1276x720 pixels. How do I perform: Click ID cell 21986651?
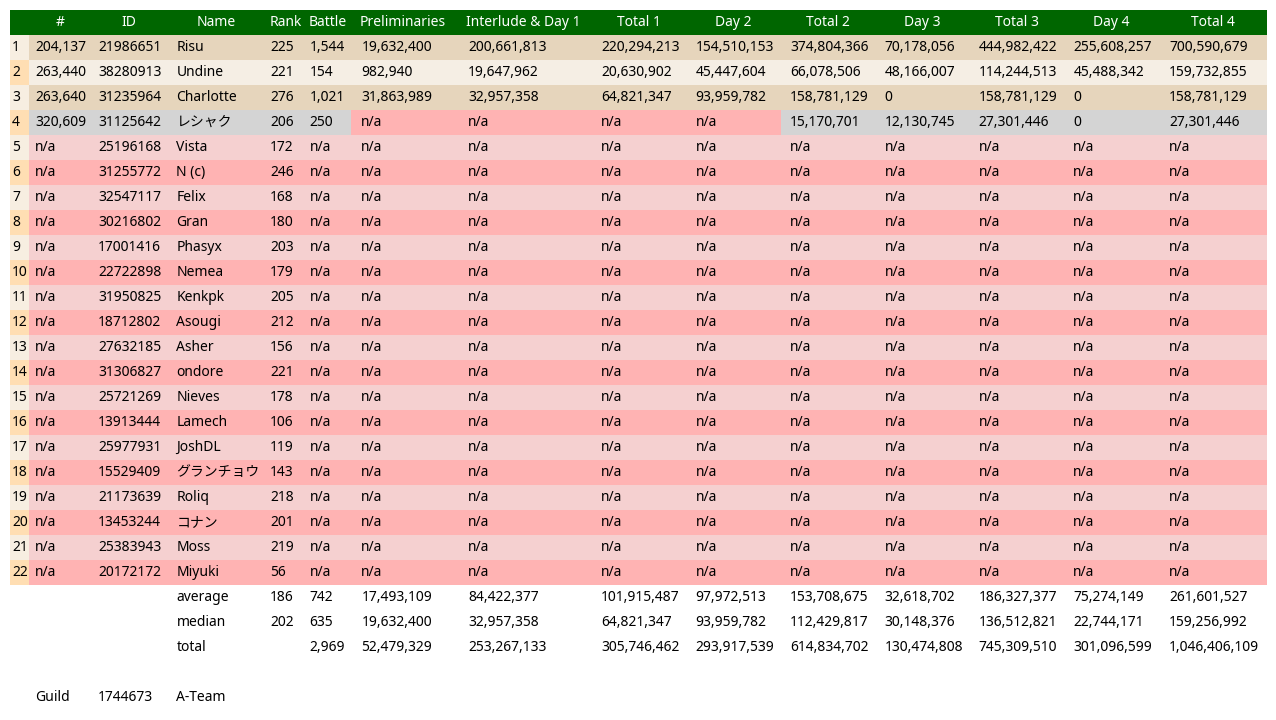click(x=129, y=47)
